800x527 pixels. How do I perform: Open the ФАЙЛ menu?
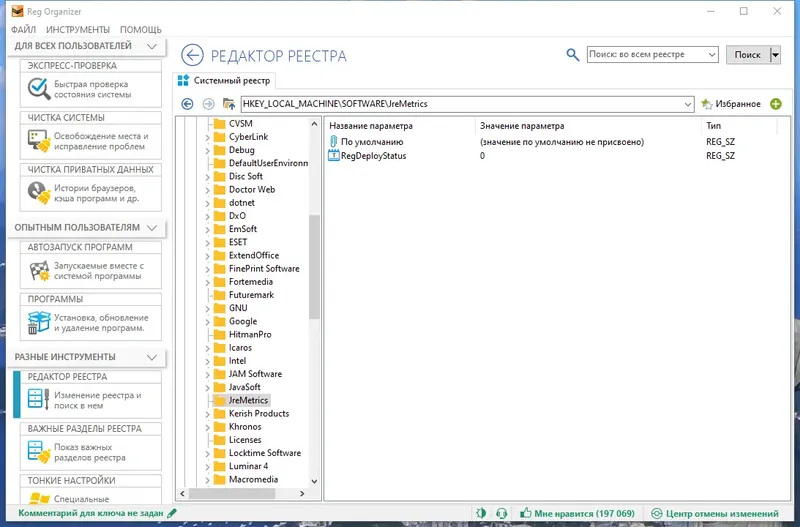(x=23, y=30)
